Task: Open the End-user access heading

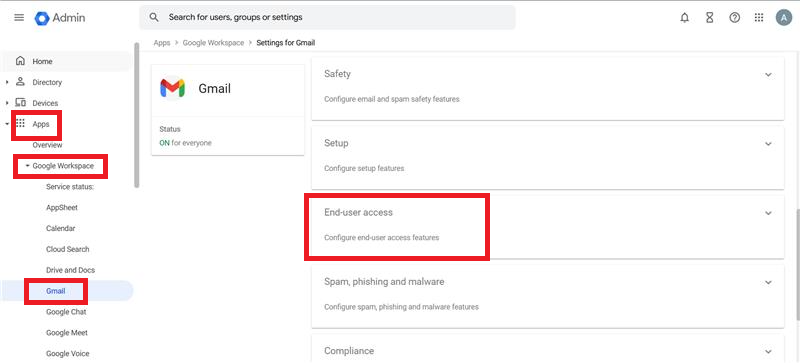Action: [358, 212]
